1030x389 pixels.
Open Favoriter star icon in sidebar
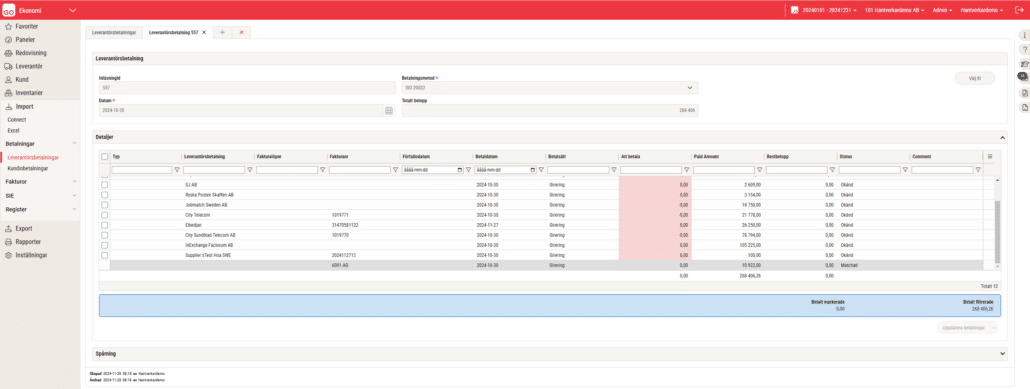pyautogui.click(x=9, y=27)
